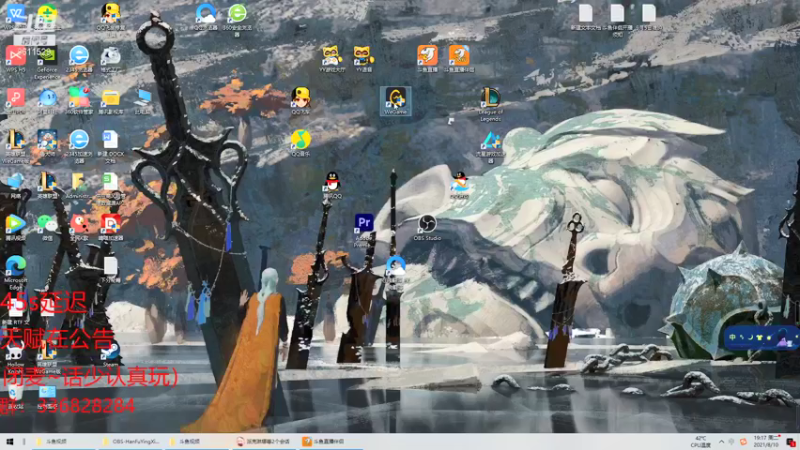
Task: Open the WeGame desktop shortcut
Action: tap(395, 101)
